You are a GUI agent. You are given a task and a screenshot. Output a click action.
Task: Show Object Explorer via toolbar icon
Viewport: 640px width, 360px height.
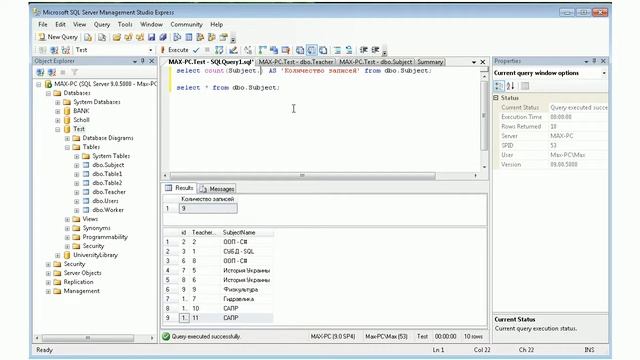pyautogui.click(x=200, y=38)
